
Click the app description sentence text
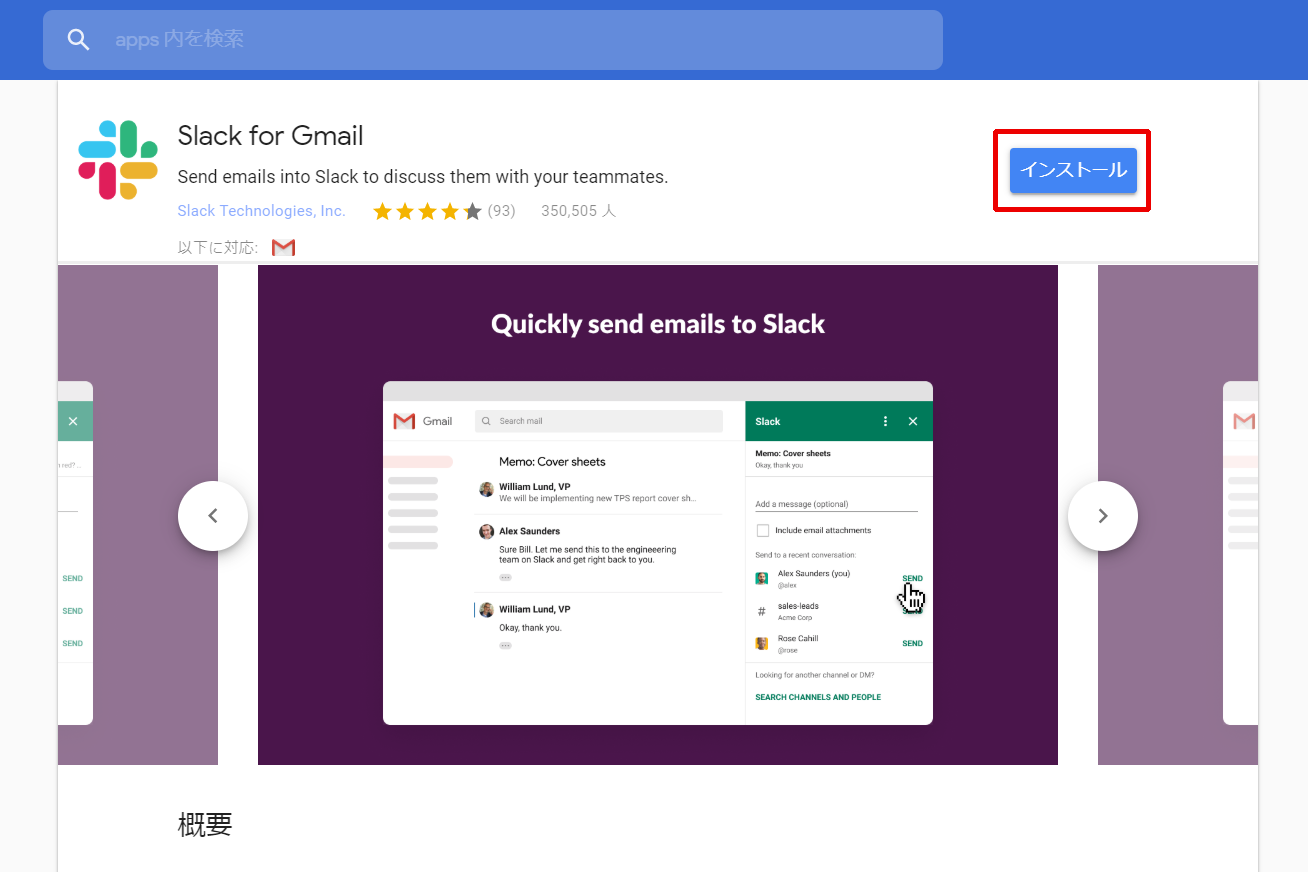423,177
